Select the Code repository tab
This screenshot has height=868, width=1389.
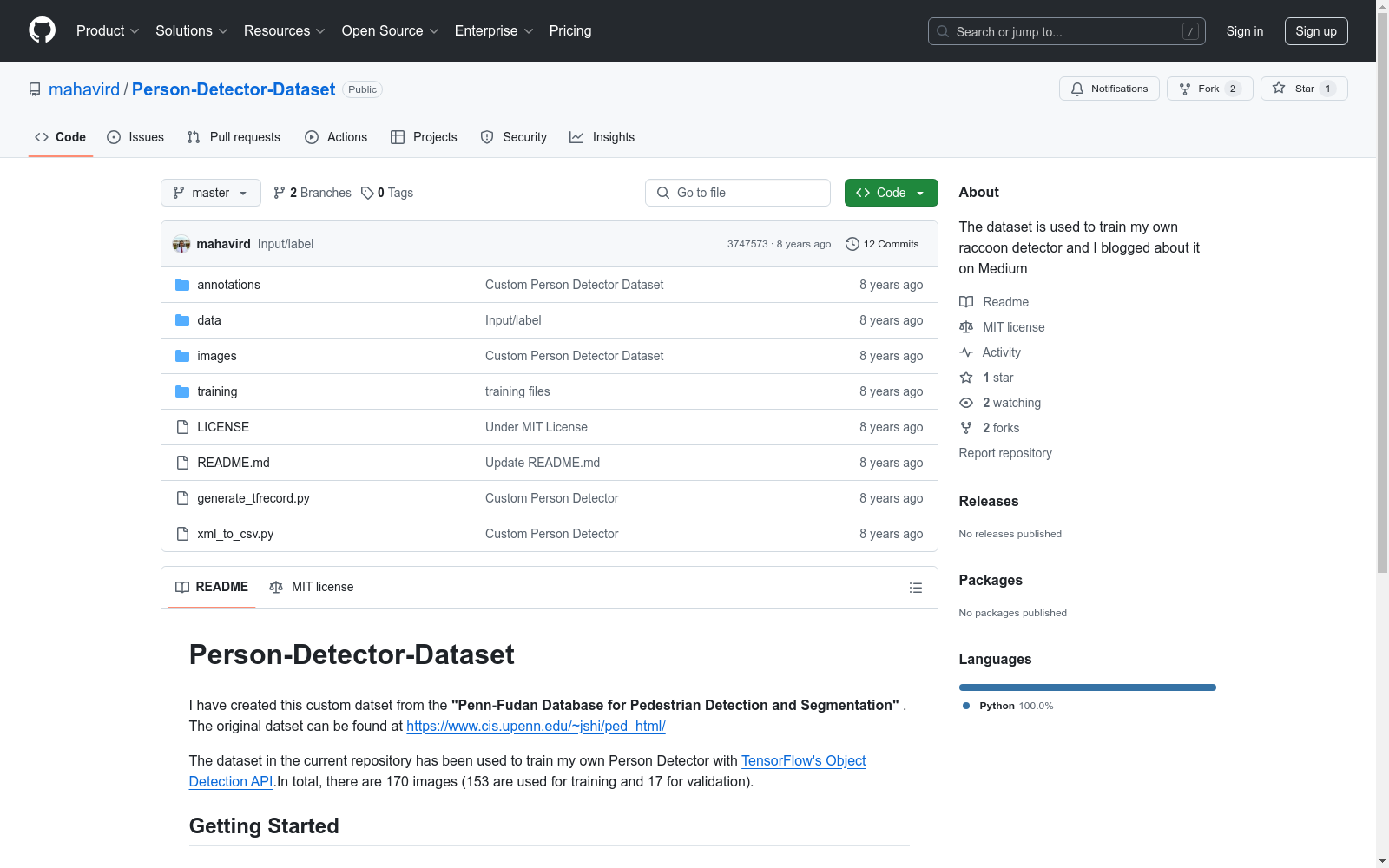[61, 137]
